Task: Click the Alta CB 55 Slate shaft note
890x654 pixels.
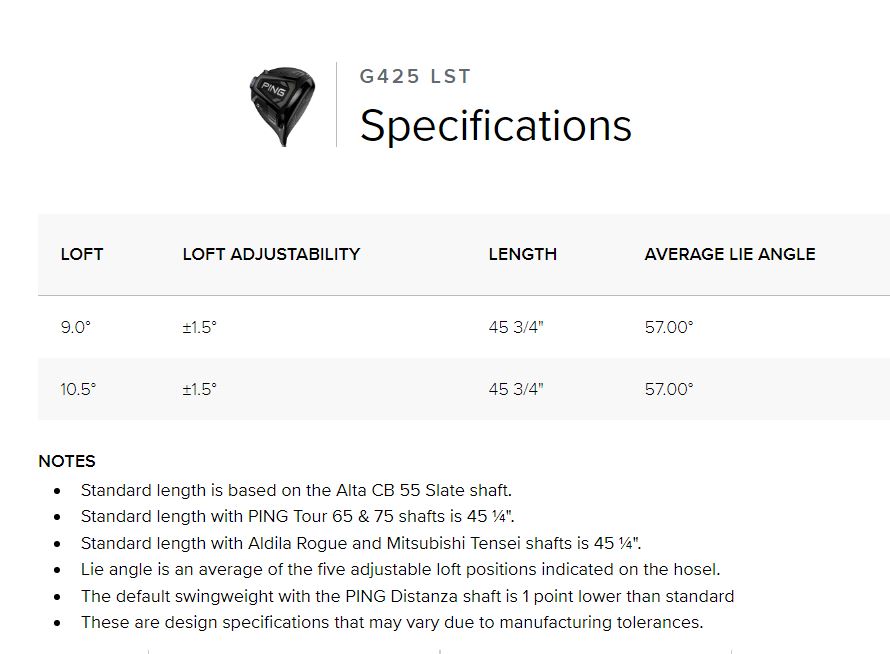Action: 296,490
